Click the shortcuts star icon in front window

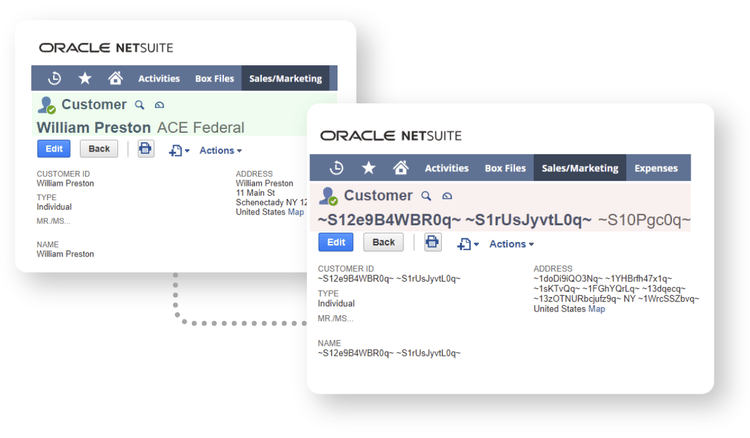tap(368, 168)
